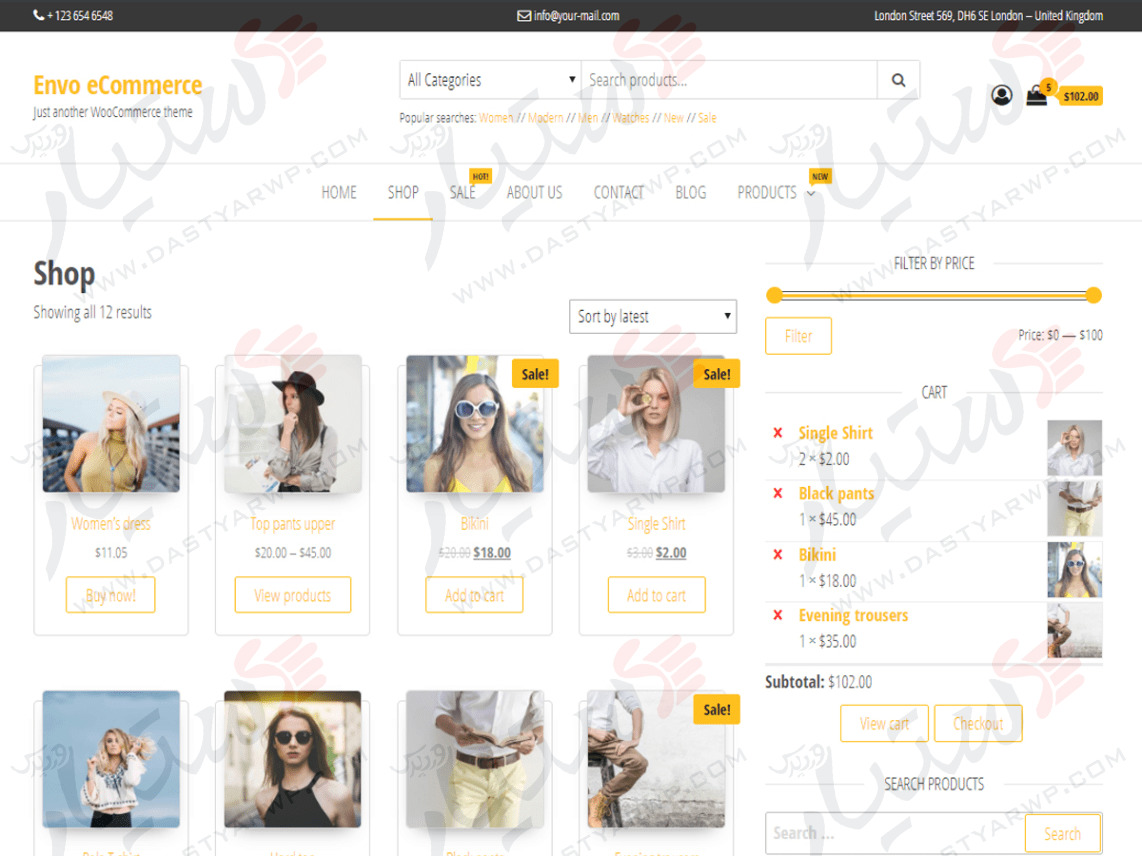Click the View cart button
The image size is (1142, 856).
click(x=884, y=723)
